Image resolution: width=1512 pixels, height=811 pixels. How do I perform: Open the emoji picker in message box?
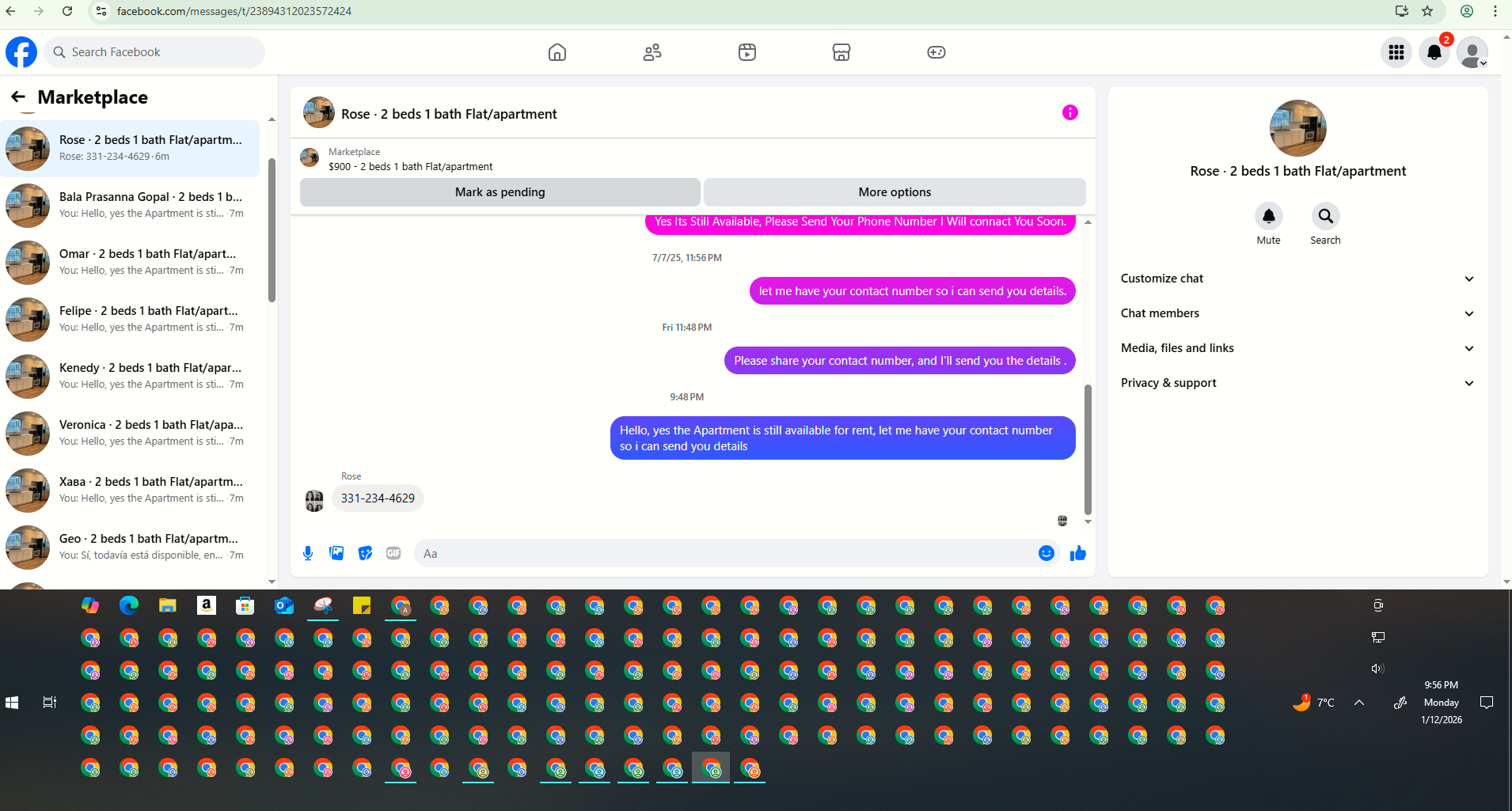pyautogui.click(x=1047, y=553)
